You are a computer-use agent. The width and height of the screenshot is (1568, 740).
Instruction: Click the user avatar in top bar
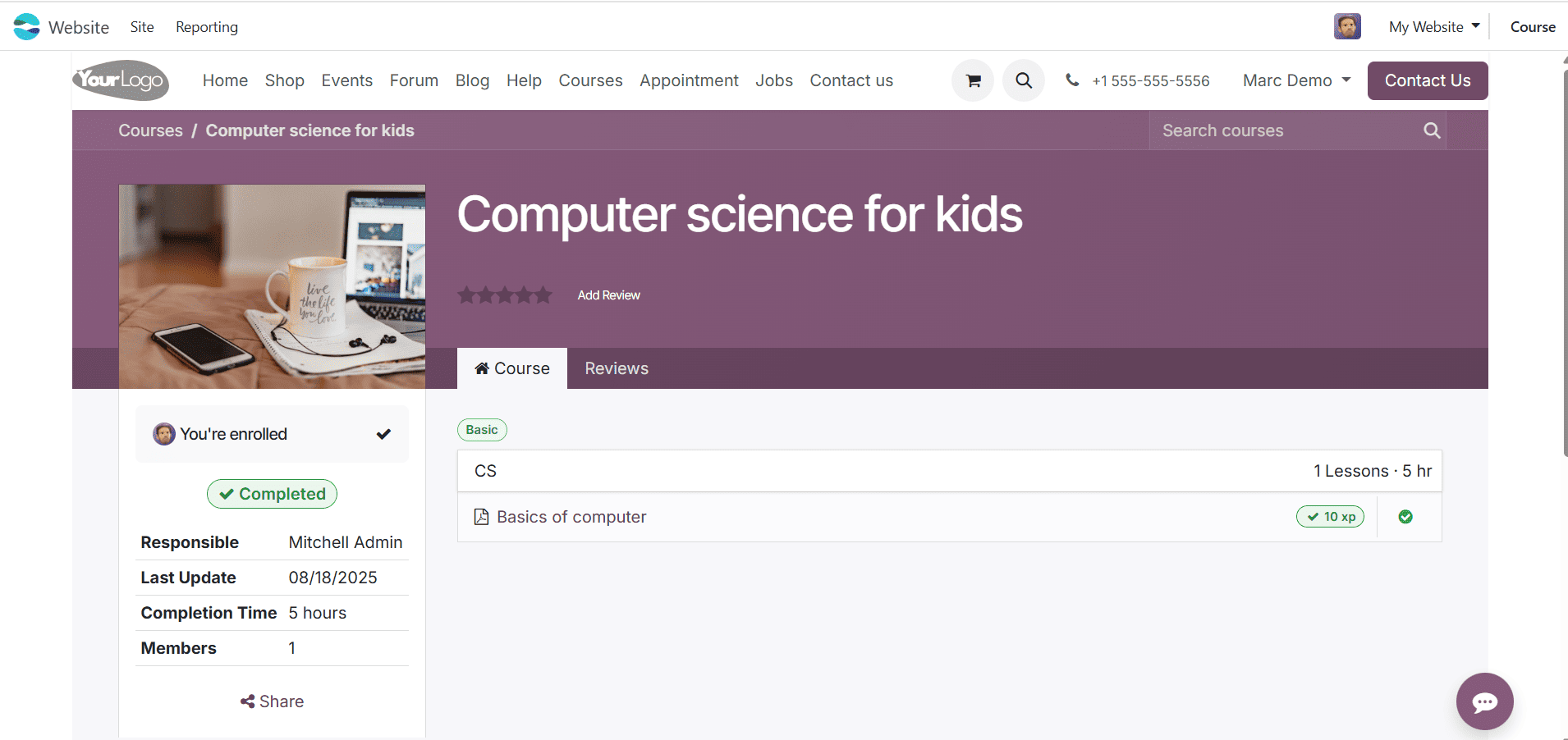pos(1347,26)
